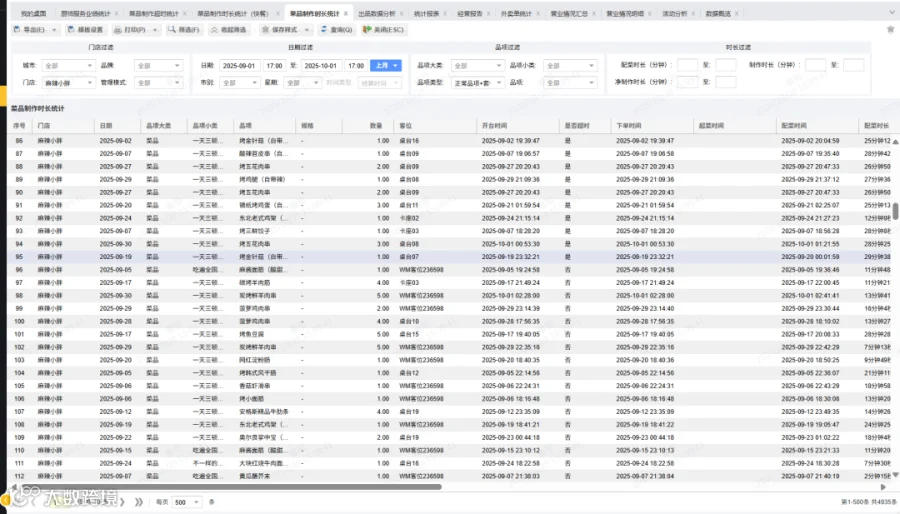Click the 导出(E) export button
Image resolution: width=900 pixels, height=514 pixels.
(x=30, y=29)
